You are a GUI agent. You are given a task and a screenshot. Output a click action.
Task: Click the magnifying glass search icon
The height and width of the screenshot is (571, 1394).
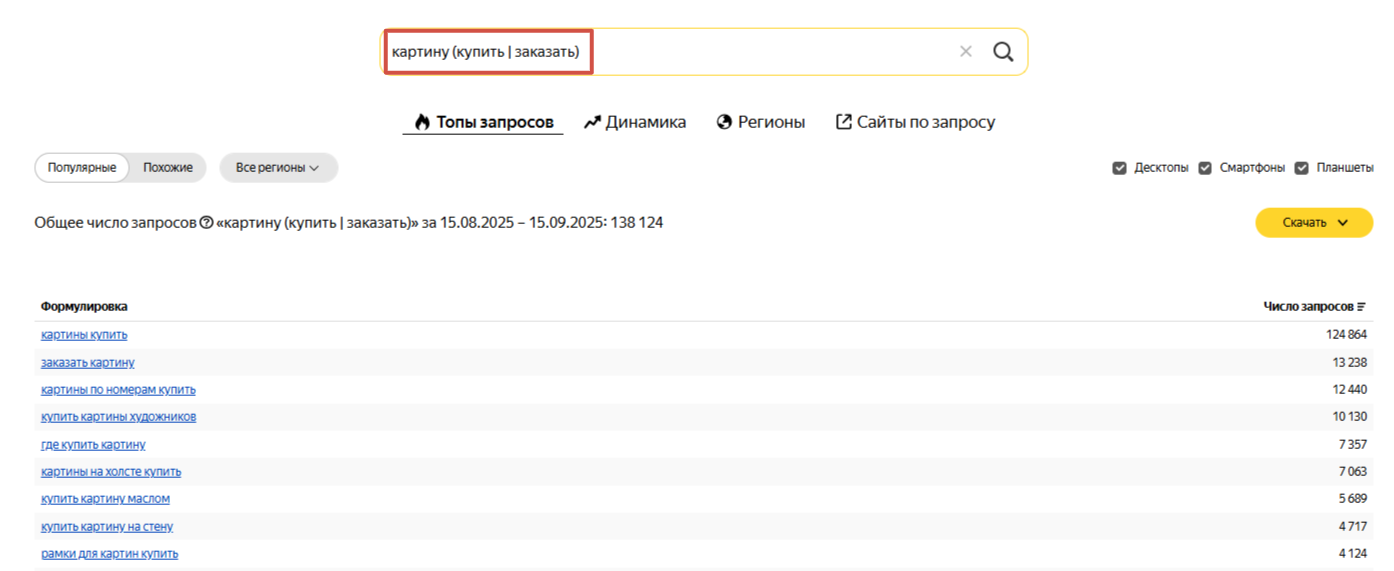(1003, 52)
